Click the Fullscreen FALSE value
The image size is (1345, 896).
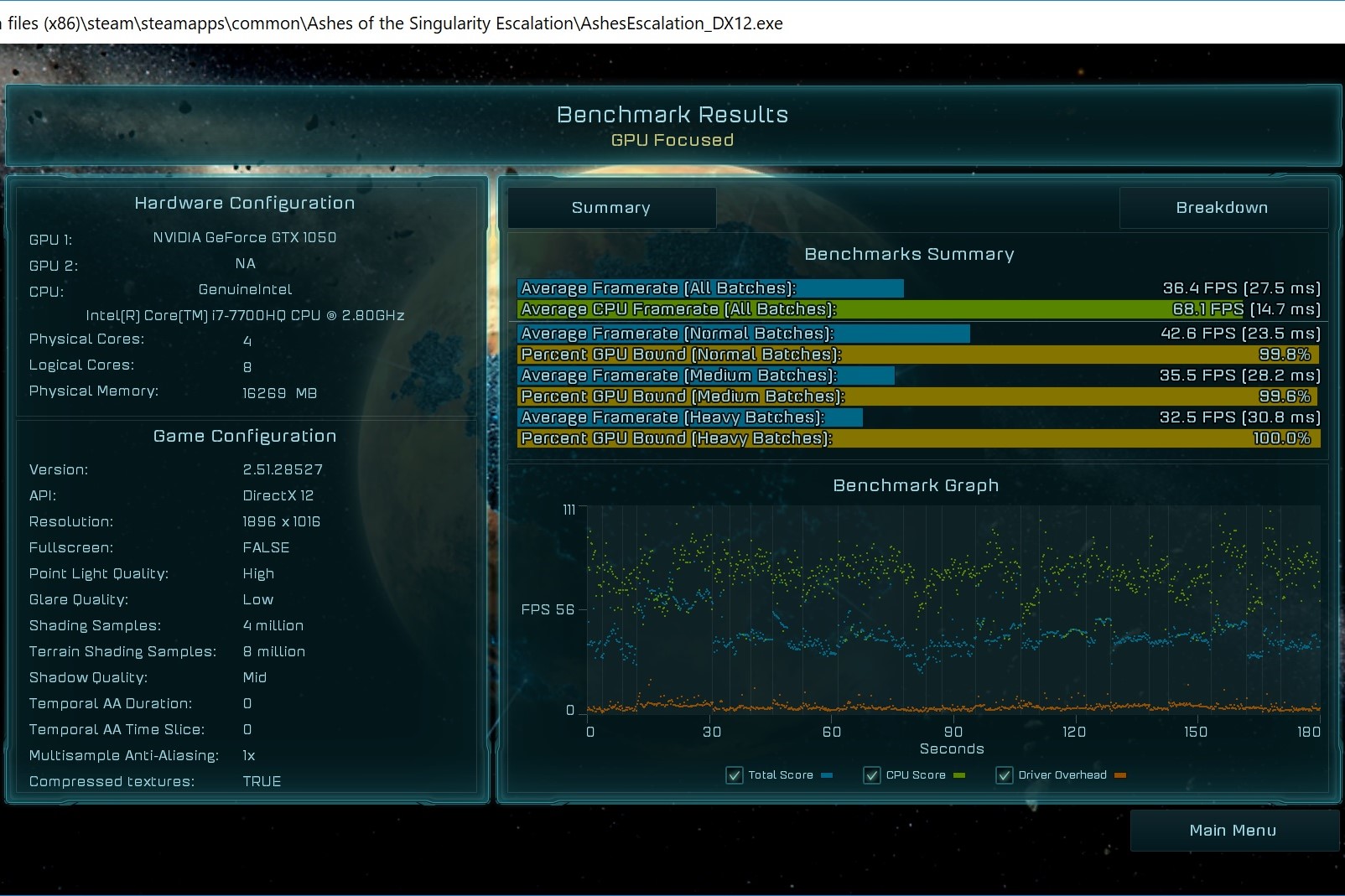[266, 547]
